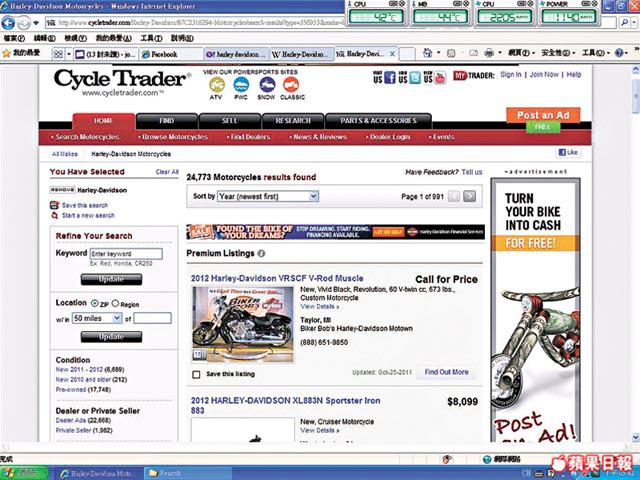Open the 50 miles distance dropdown
This screenshot has width=640, height=480.
click(97, 318)
